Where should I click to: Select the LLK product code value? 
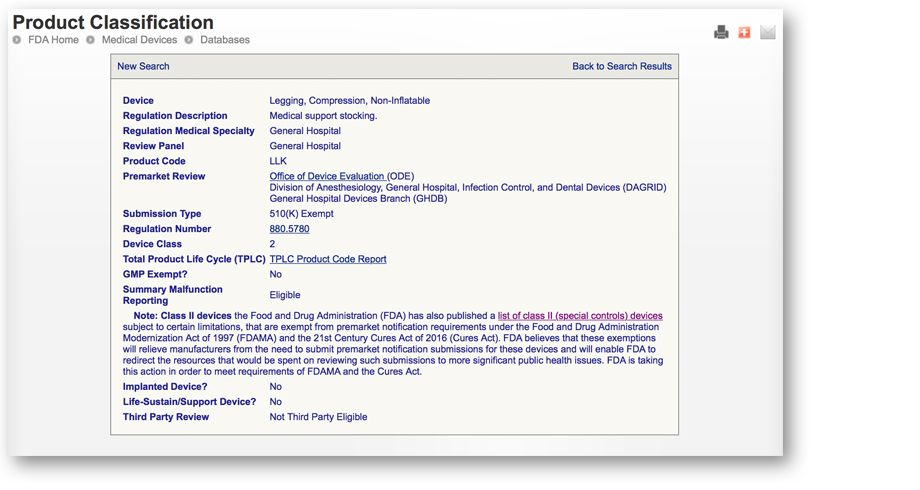coord(278,161)
